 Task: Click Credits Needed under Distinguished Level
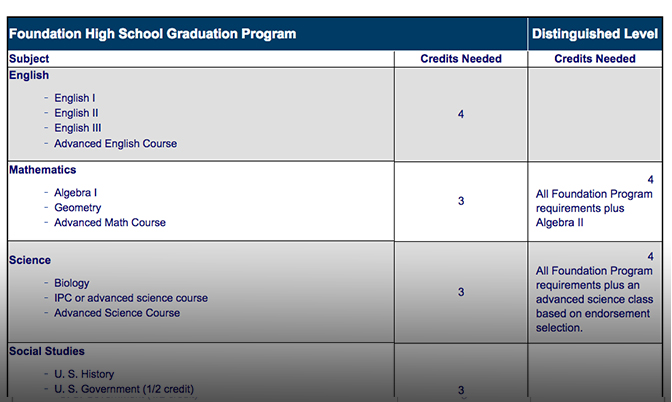click(x=595, y=59)
